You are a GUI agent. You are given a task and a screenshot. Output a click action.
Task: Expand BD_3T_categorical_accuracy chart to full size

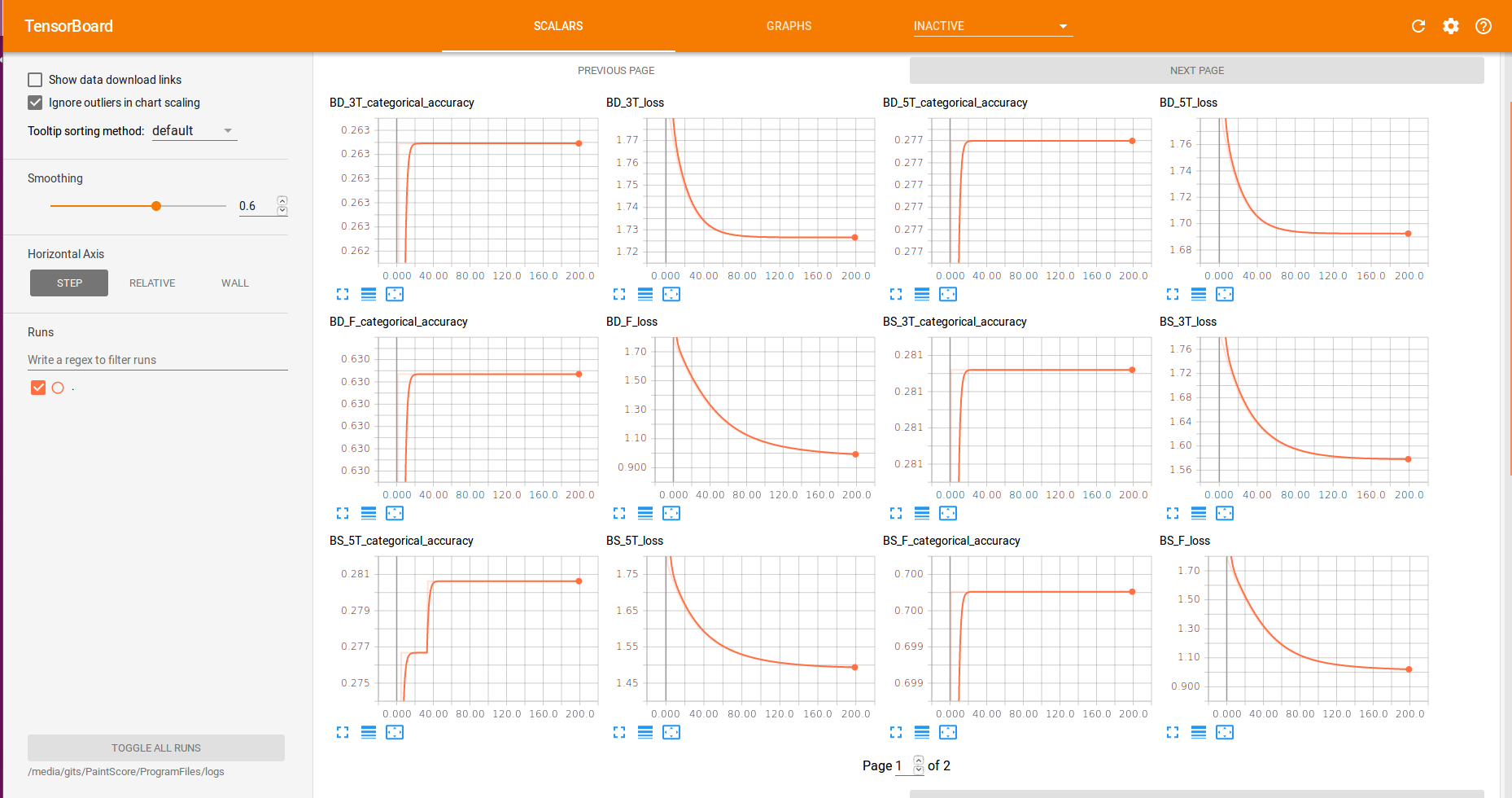click(343, 294)
